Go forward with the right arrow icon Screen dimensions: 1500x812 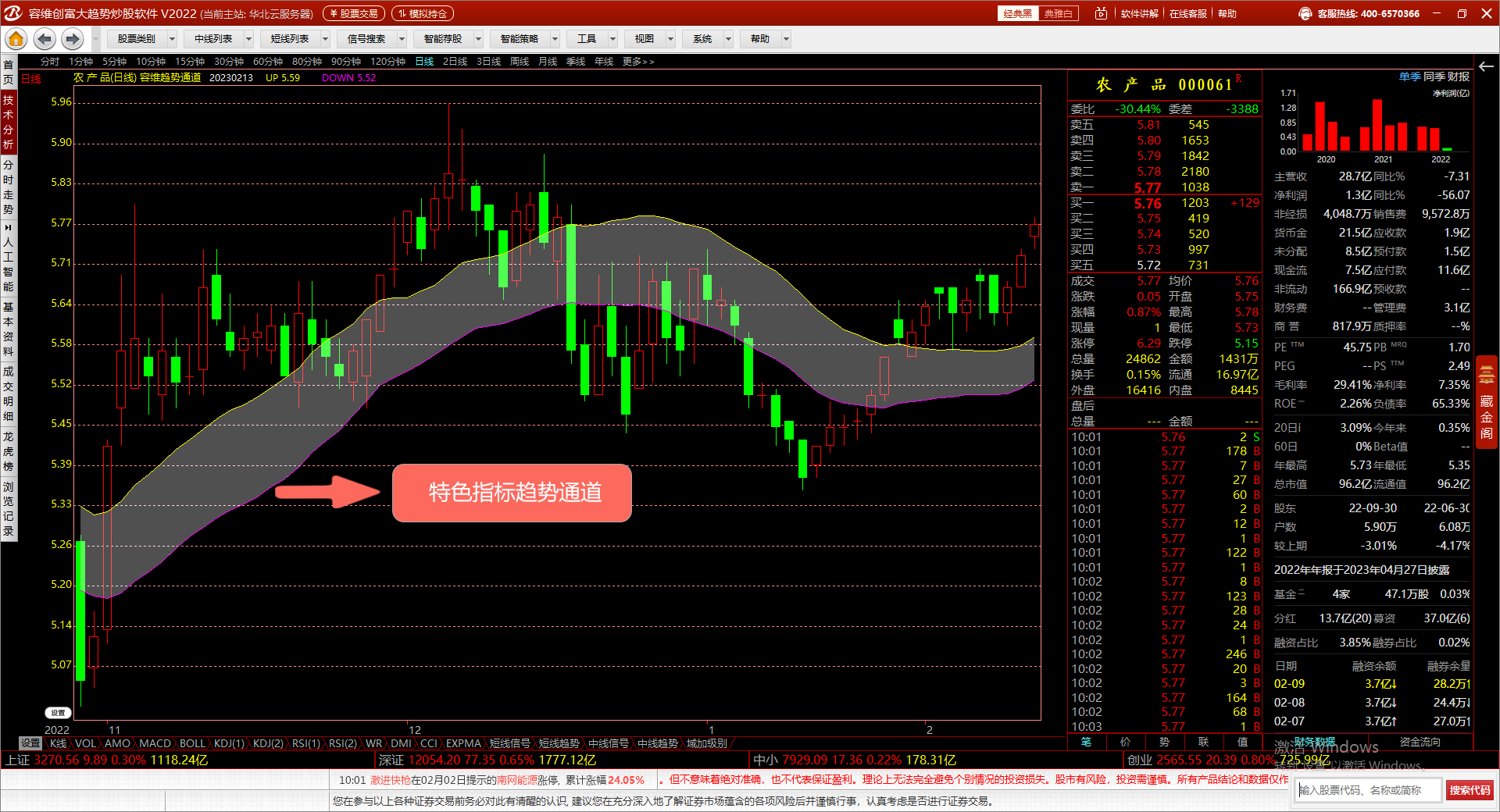pyautogui.click(x=73, y=39)
